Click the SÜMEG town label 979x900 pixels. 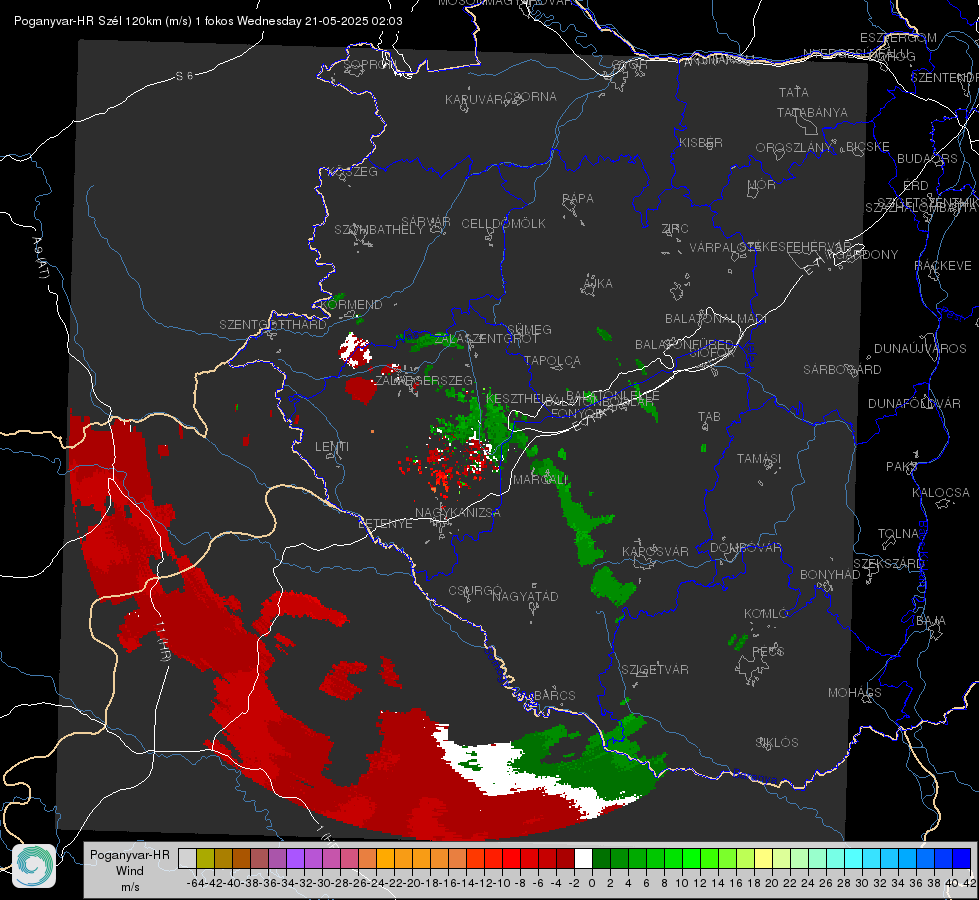(529, 329)
